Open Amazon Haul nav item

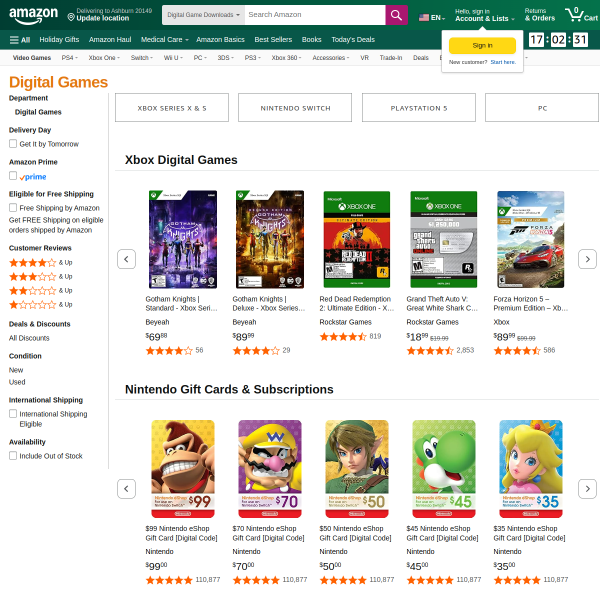pyautogui.click(x=110, y=40)
